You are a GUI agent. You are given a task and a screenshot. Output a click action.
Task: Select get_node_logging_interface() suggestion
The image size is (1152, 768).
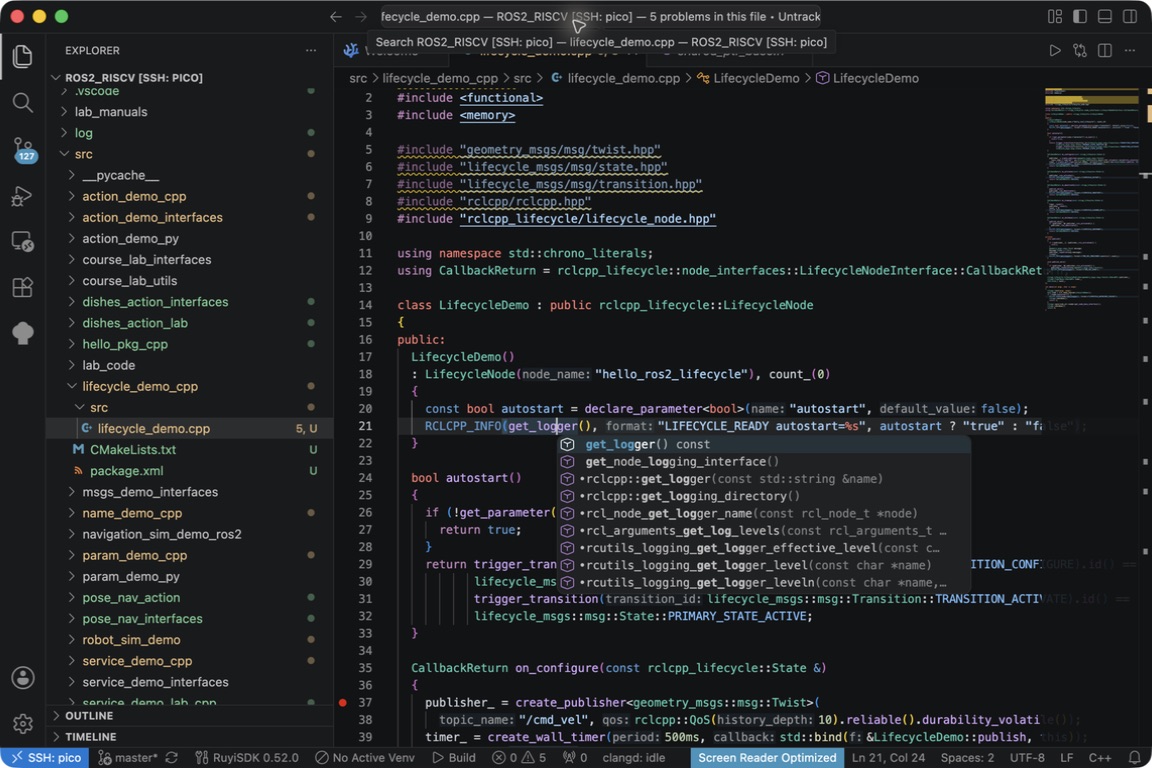tap(763, 462)
